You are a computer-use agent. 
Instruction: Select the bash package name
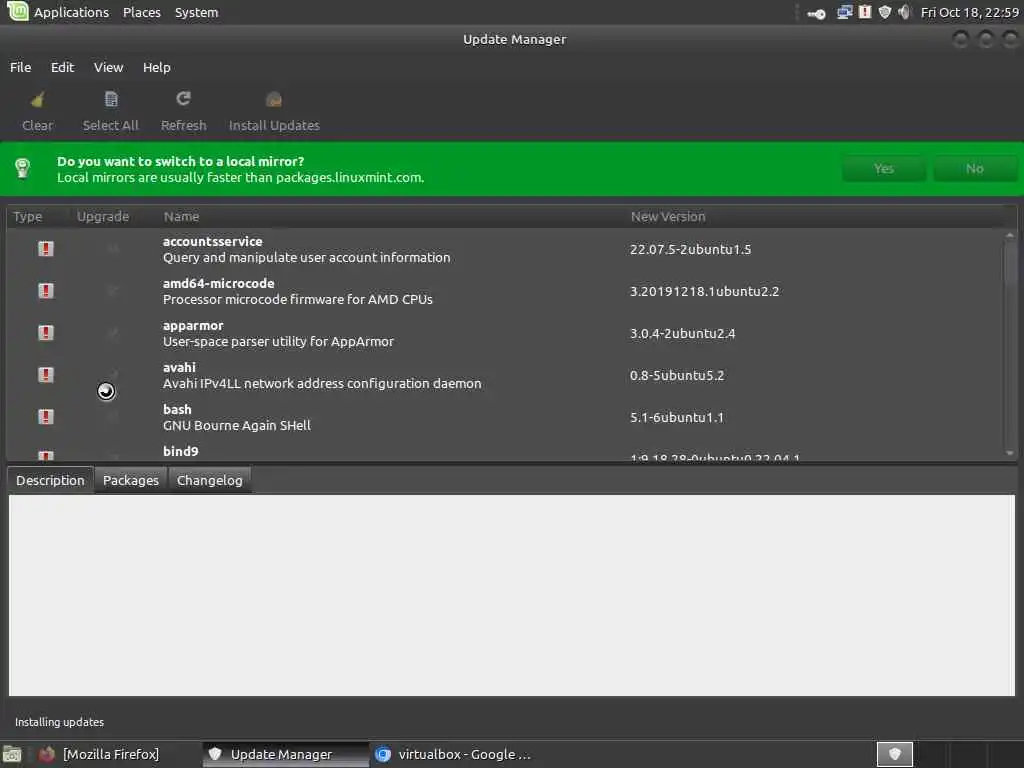tap(177, 409)
